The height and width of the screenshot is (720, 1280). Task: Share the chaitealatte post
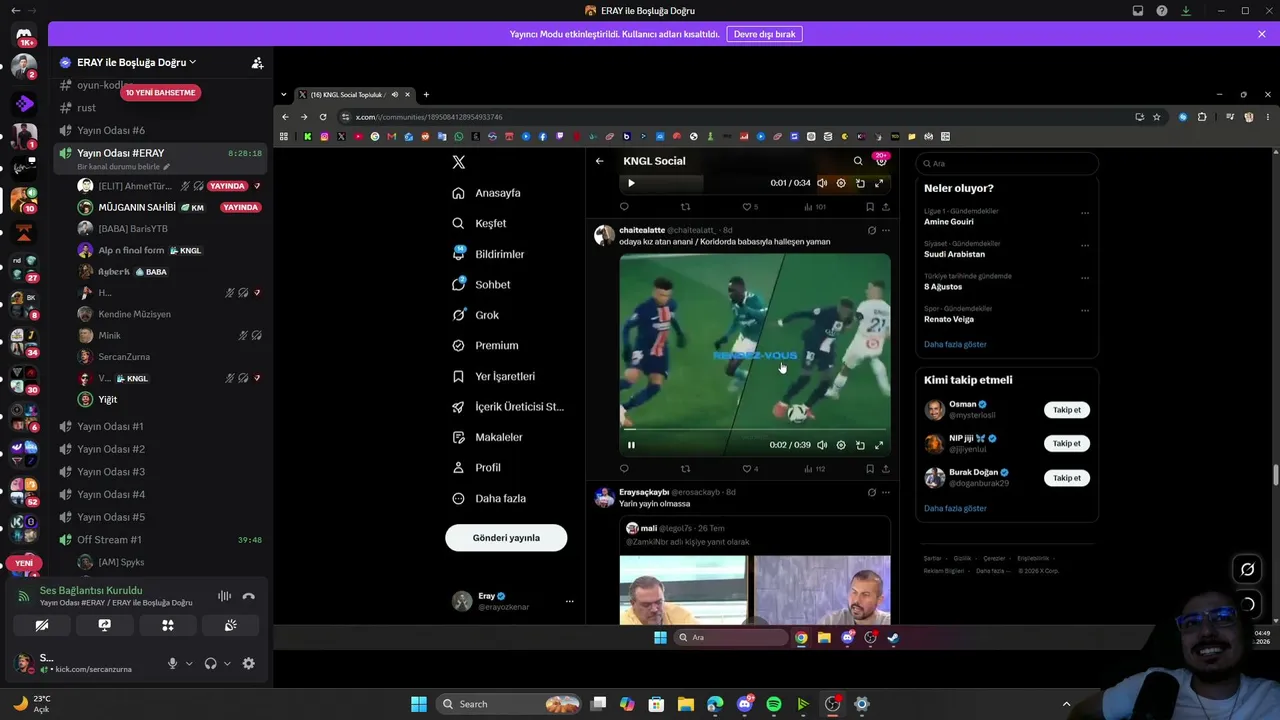(x=886, y=469)
